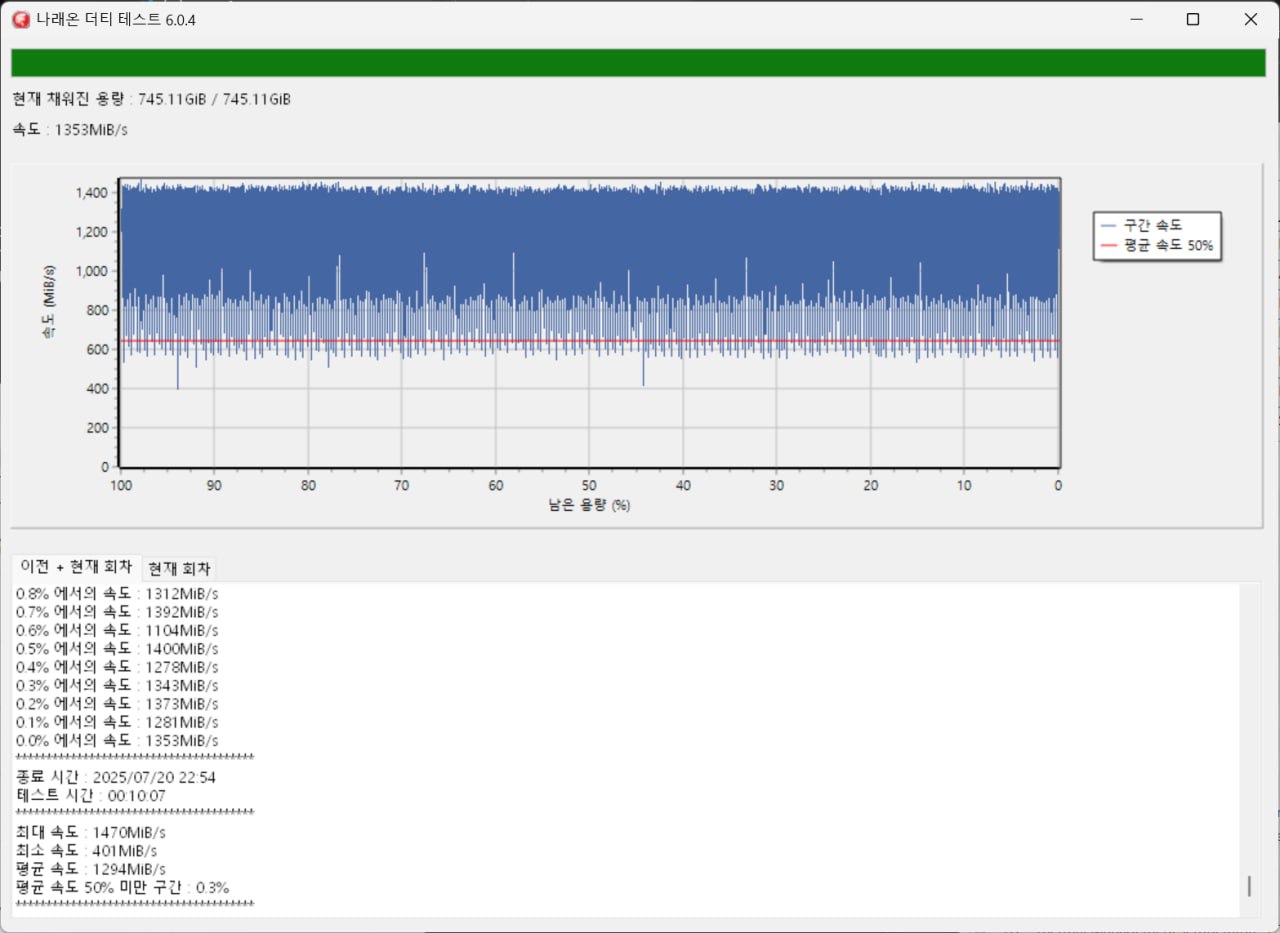Minimize the Dirty Test window
This screenshot has width=1280, height=933.
click(x=1135, y=19)
